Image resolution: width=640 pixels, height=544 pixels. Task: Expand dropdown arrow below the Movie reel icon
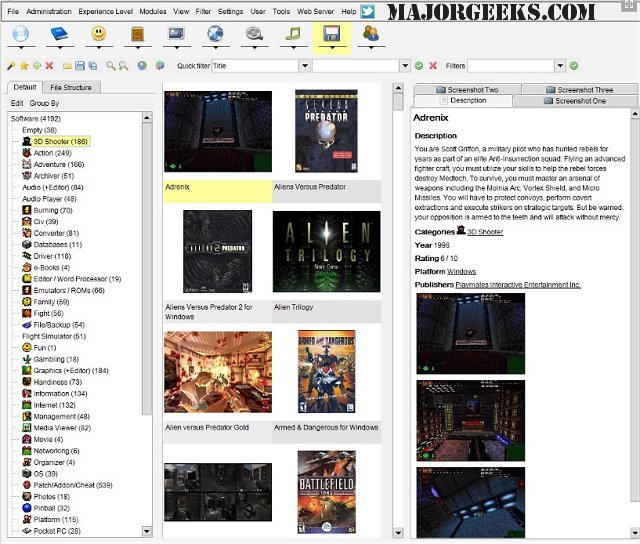point(254,48)
